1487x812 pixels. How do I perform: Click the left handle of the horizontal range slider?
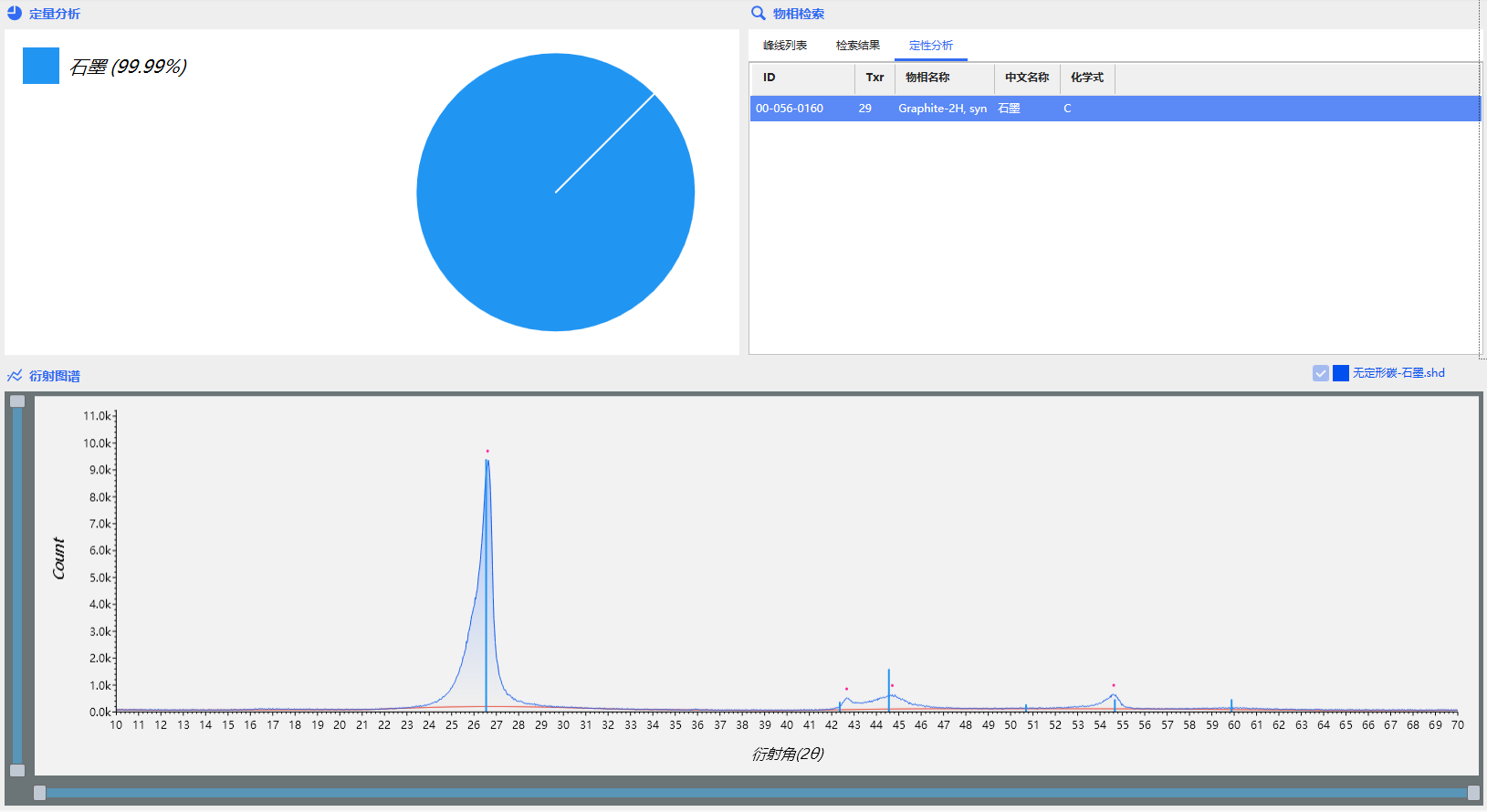(39, 793)
